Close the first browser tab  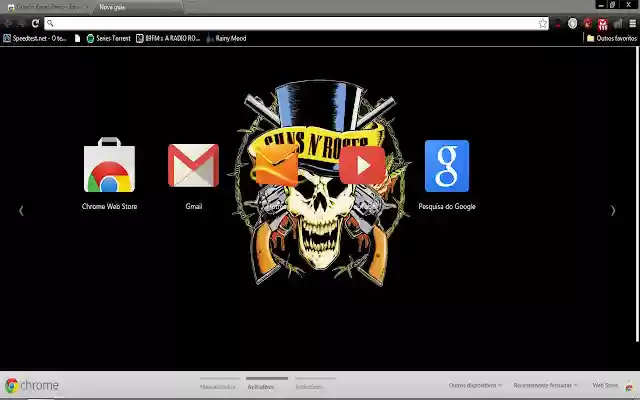point(86,7)
